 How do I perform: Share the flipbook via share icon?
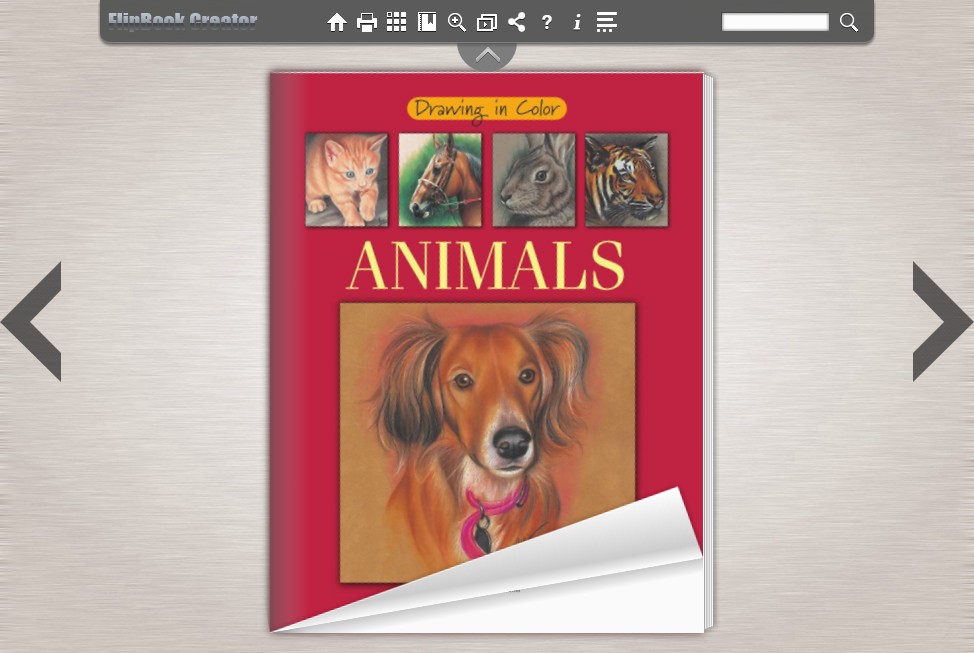point(517,22)
